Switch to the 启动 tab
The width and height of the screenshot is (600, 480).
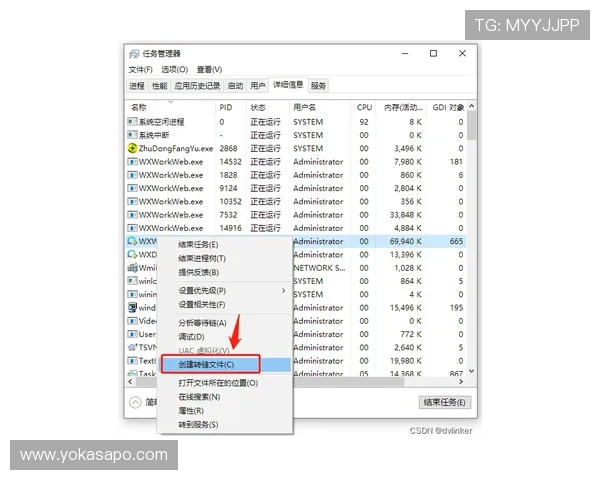235,86
